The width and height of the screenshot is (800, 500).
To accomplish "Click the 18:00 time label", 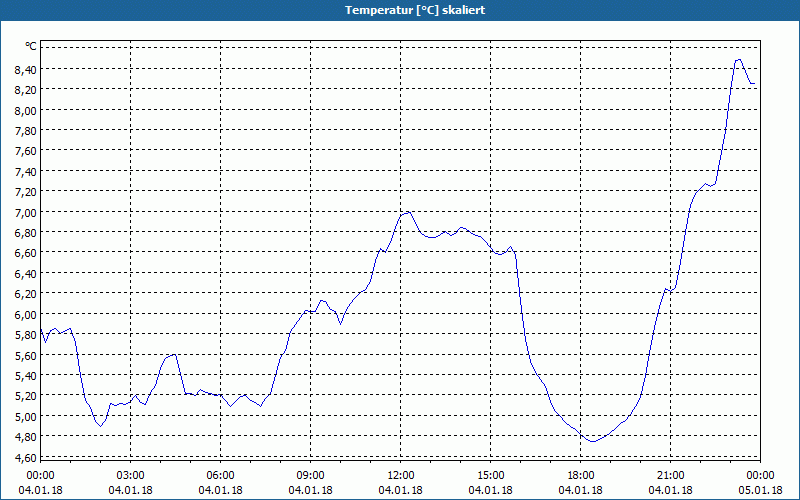I will (x=581, y=476).
